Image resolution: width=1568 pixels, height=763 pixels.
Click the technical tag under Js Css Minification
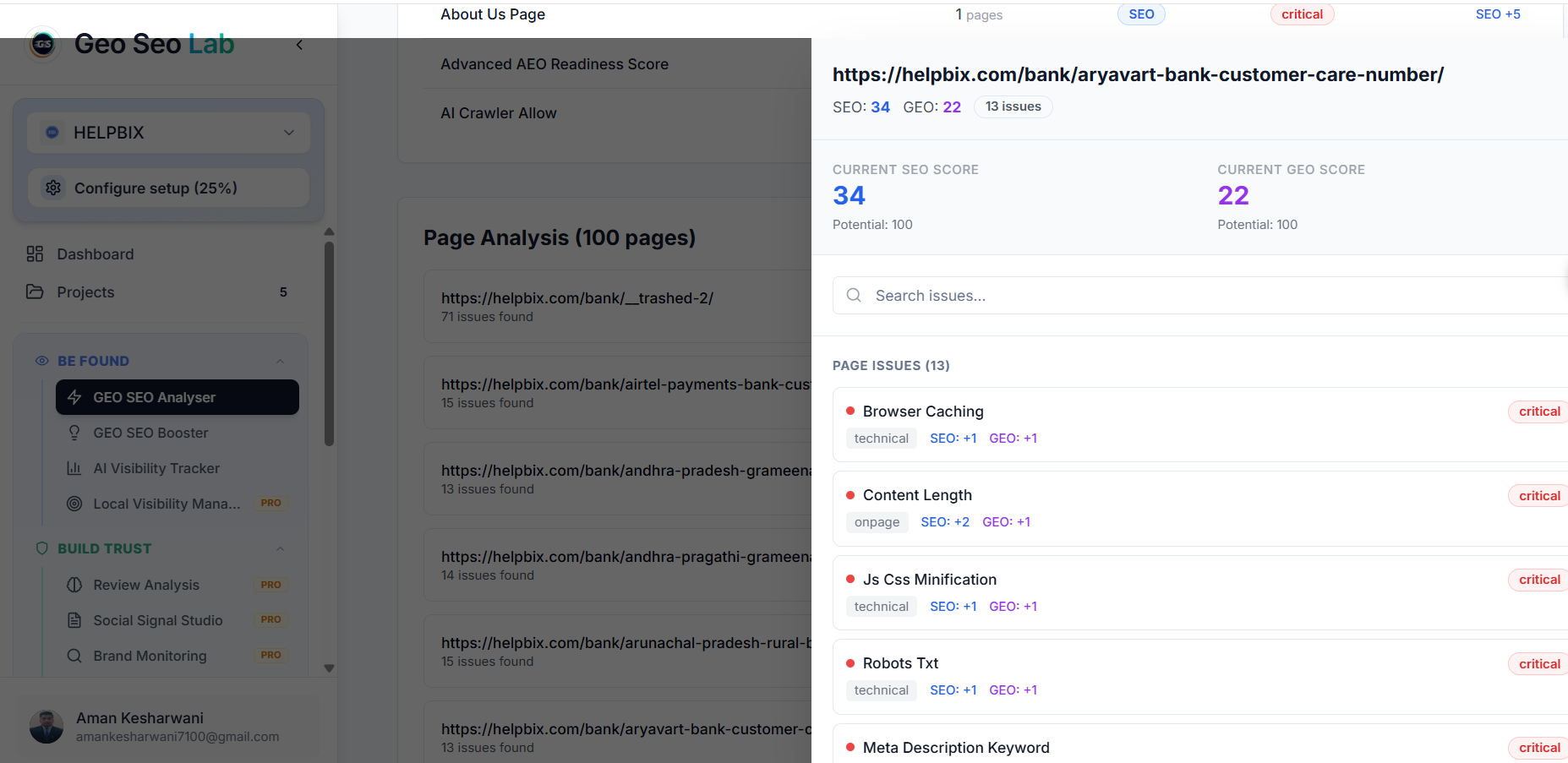pyautogui.click(x=881, y=607)
